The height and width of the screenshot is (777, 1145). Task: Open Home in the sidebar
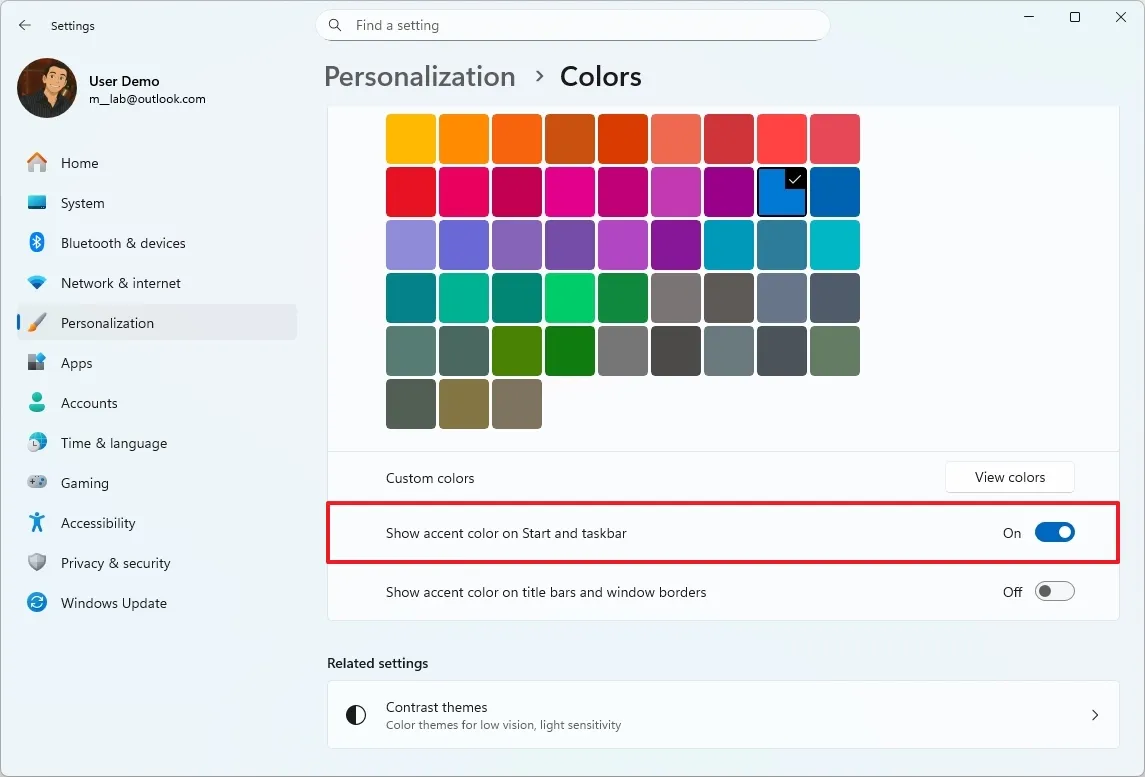click(80, 162)
